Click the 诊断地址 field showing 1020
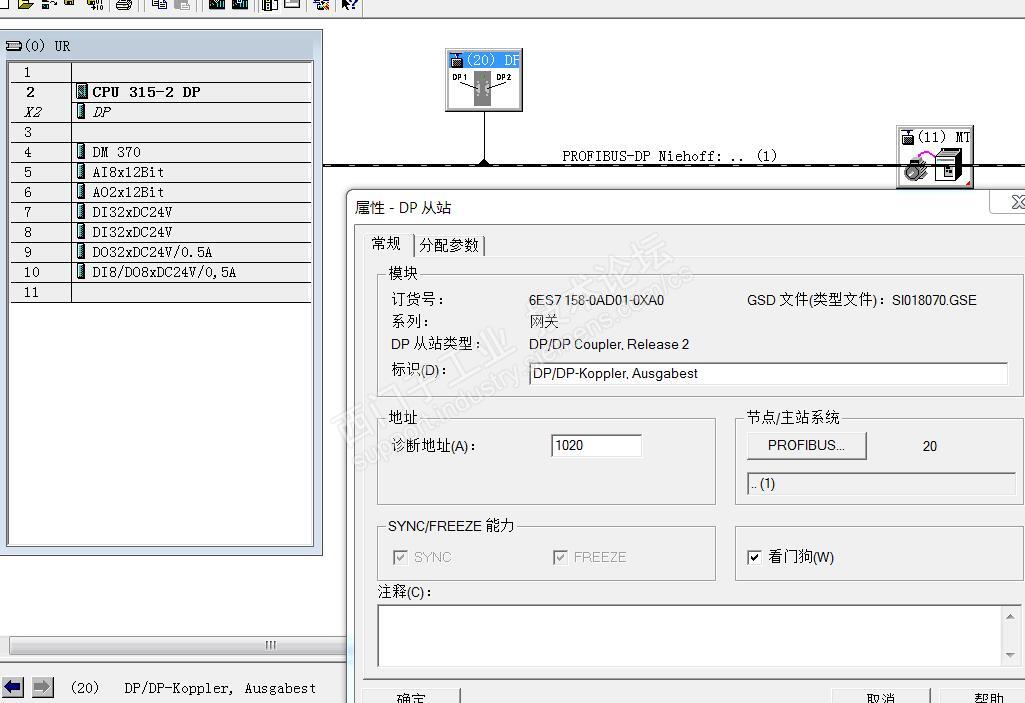The height and width of the screenshot is (703, 1025). [596, 445]
